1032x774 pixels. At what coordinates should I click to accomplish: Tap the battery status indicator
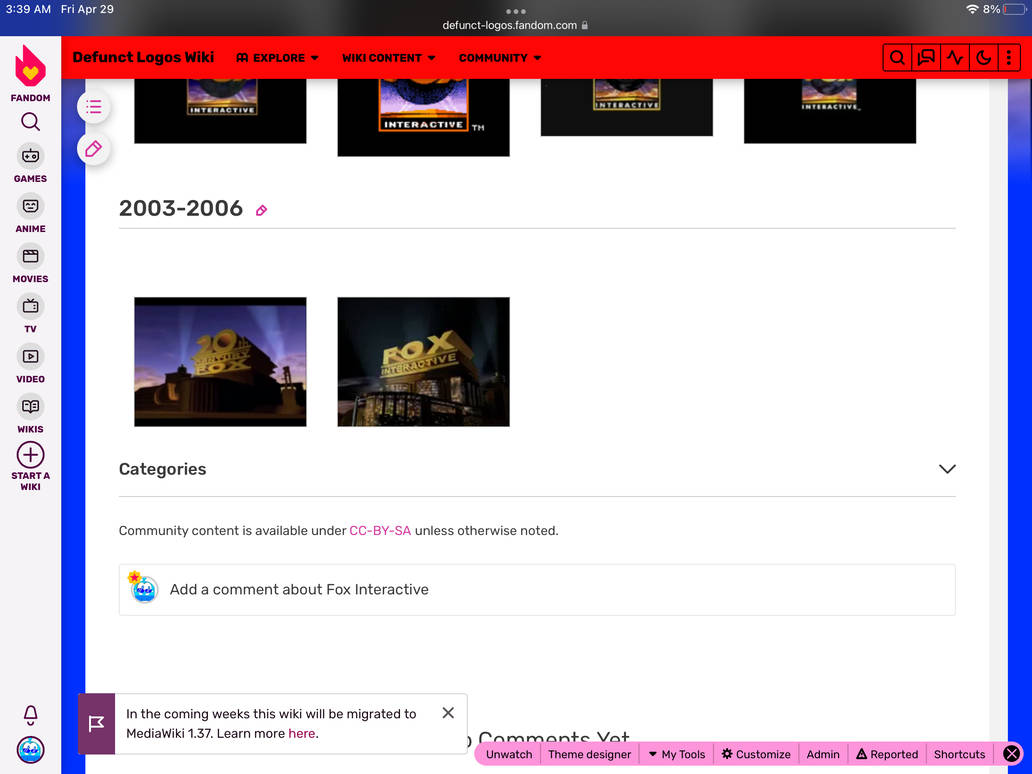(x=1014, y=9)
